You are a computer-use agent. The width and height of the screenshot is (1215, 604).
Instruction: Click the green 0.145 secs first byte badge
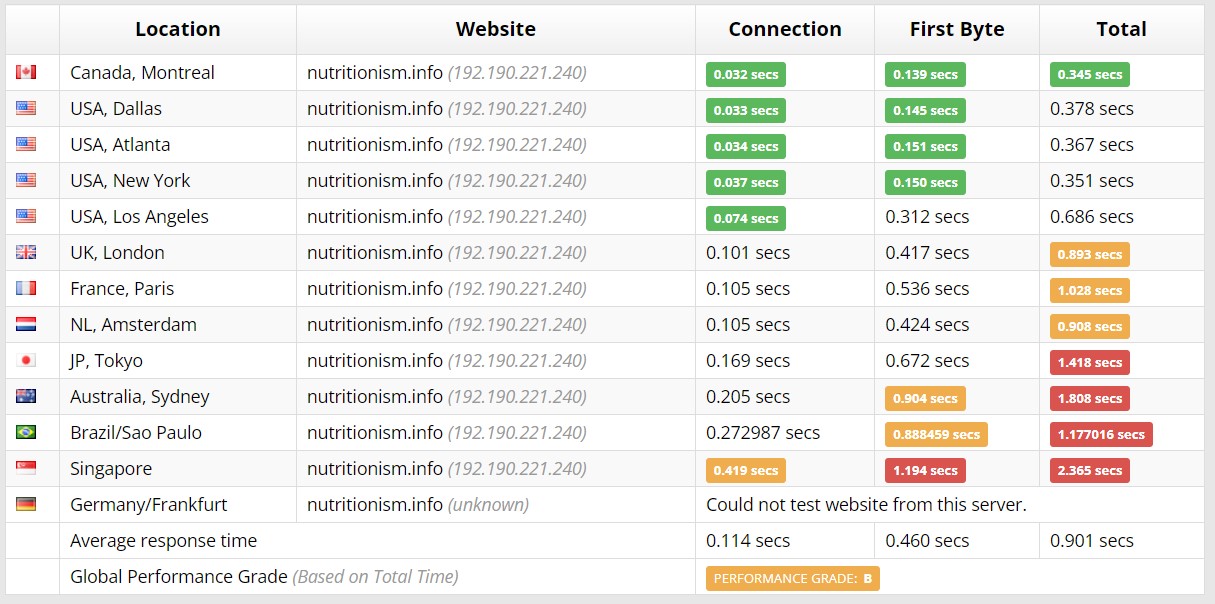(x=925, y=110)
